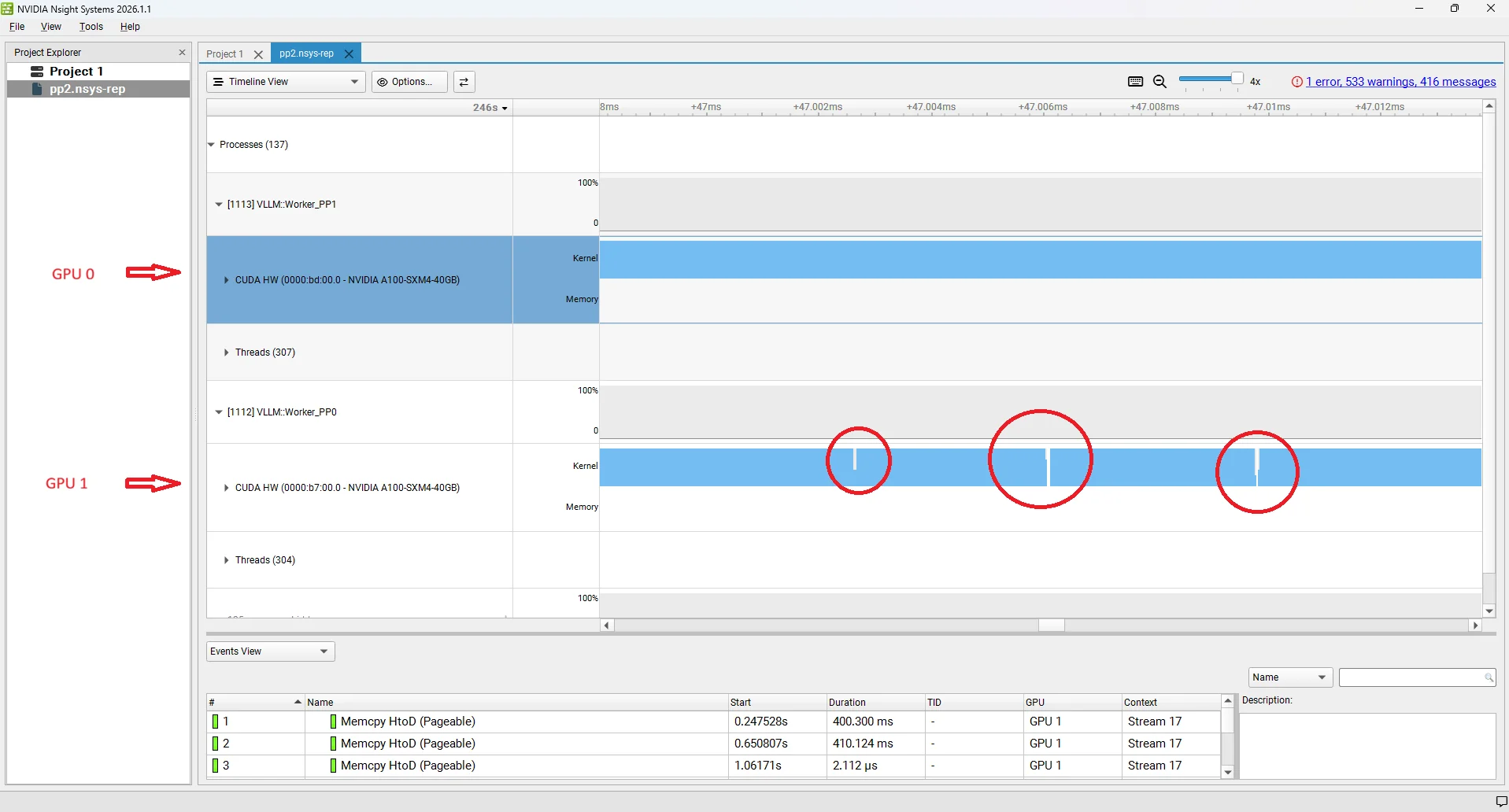Click the Project 1 icon in Project Explorer
This screenshot has height=812, width=1509.
36,71
